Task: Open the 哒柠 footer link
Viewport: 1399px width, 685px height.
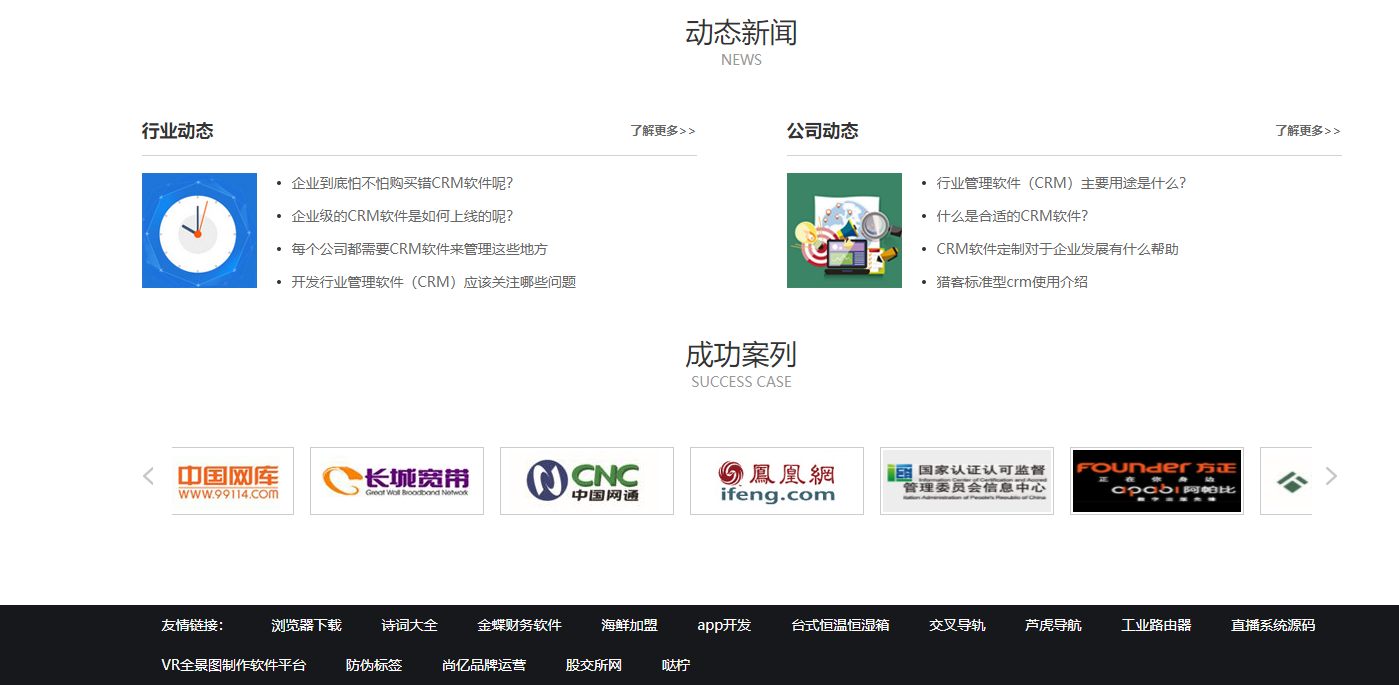Action: [676, 665]
